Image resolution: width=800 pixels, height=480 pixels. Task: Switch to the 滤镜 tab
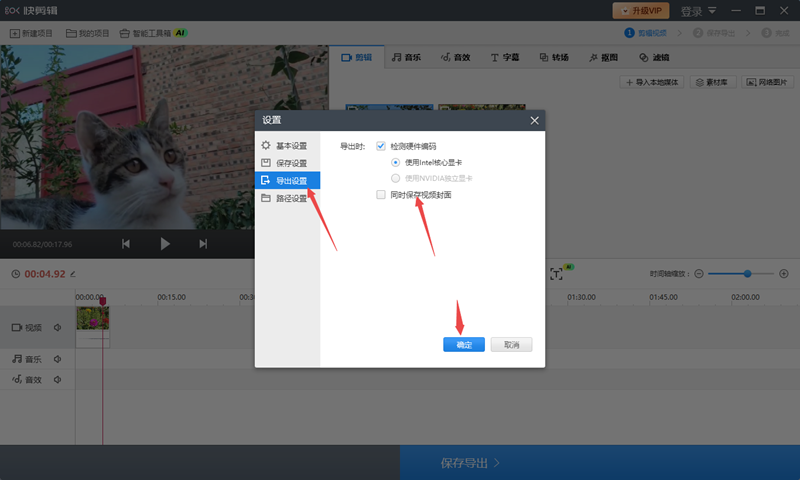point(654,57)
